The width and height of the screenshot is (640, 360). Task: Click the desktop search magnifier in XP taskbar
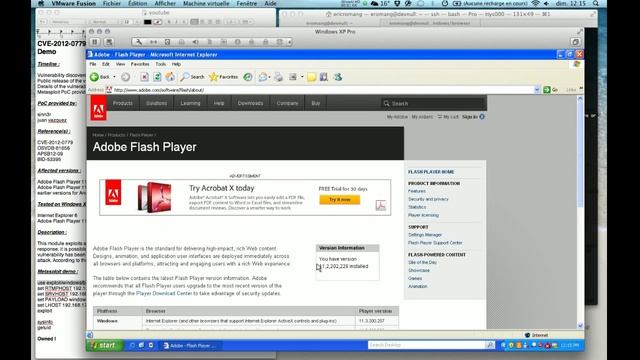[x=490, y=345]
